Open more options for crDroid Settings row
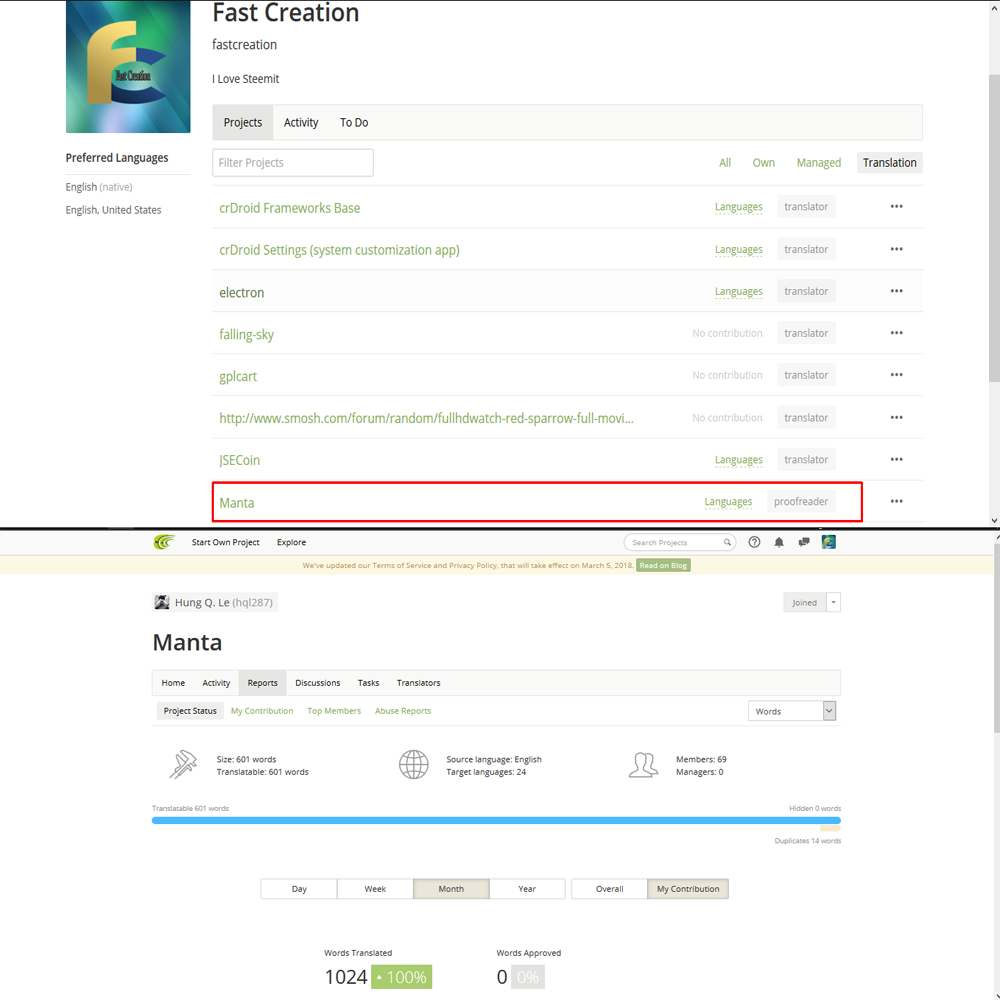 pos(896,249)
